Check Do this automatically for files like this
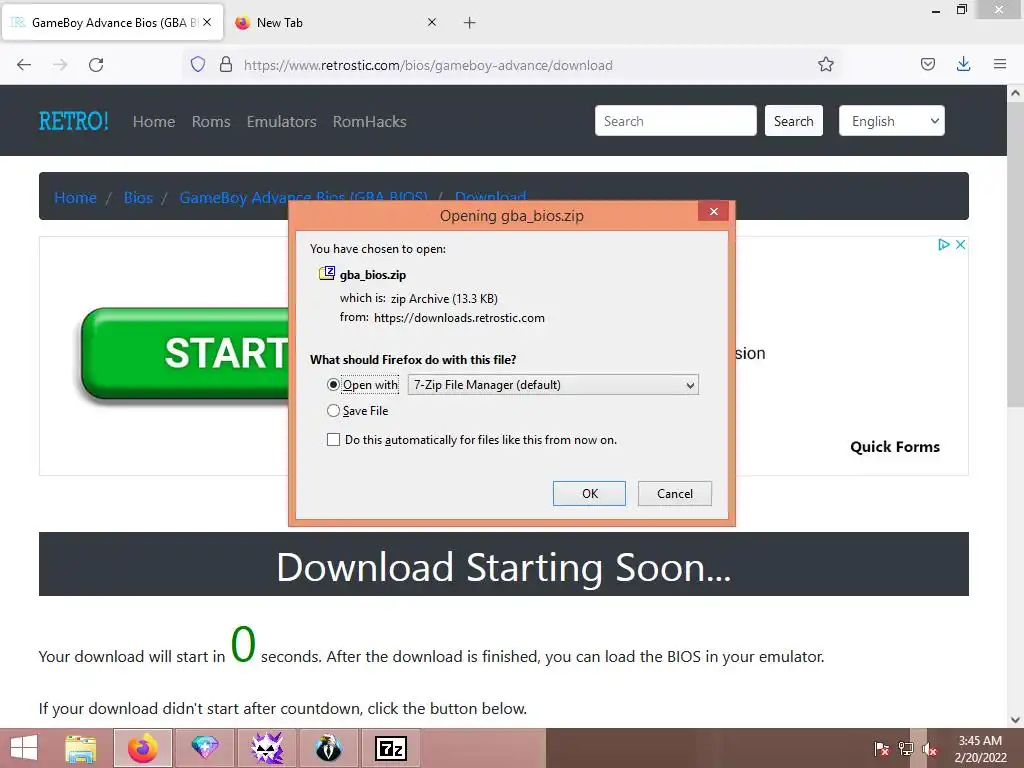This screenshot has width=1024, height=768. click(333, 440)
